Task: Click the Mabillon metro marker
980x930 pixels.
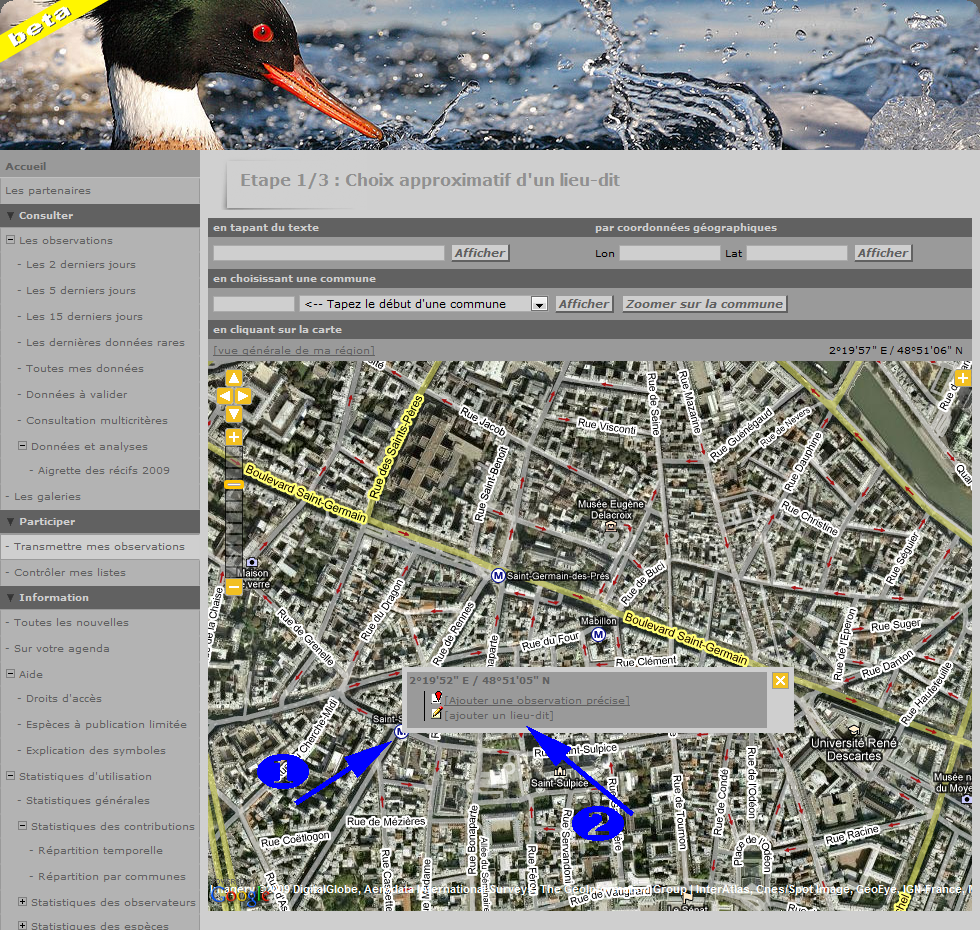Action: (x=598, y=634)
